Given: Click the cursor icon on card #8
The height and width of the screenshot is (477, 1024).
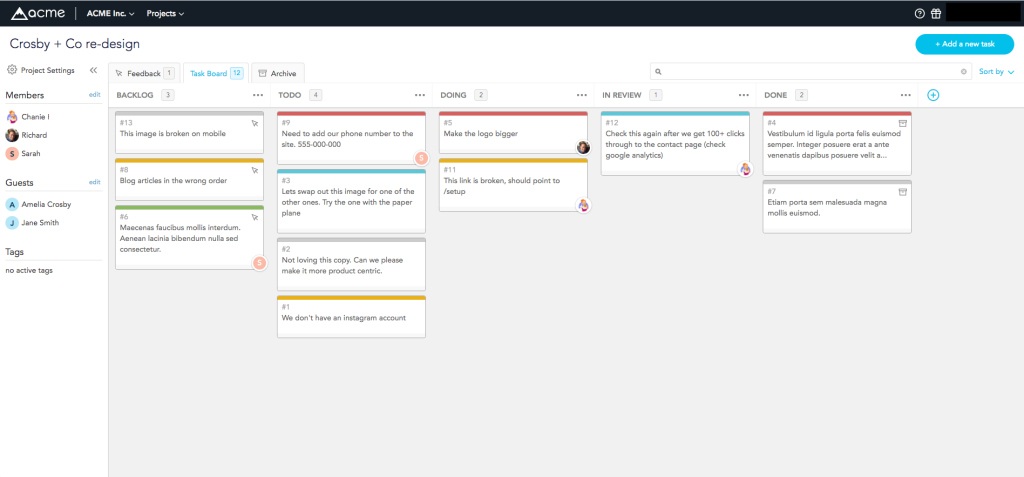Looking at the screenshot, I should pos(255,170).
